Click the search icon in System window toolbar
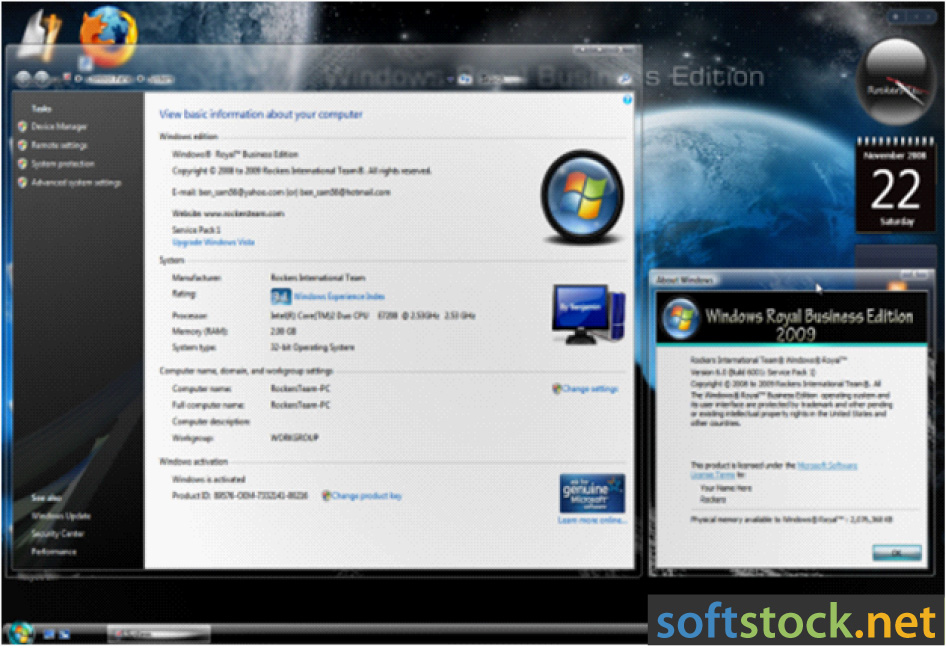Image resolution: width=946 pixels, height=650 pixels. click(625, 79)
